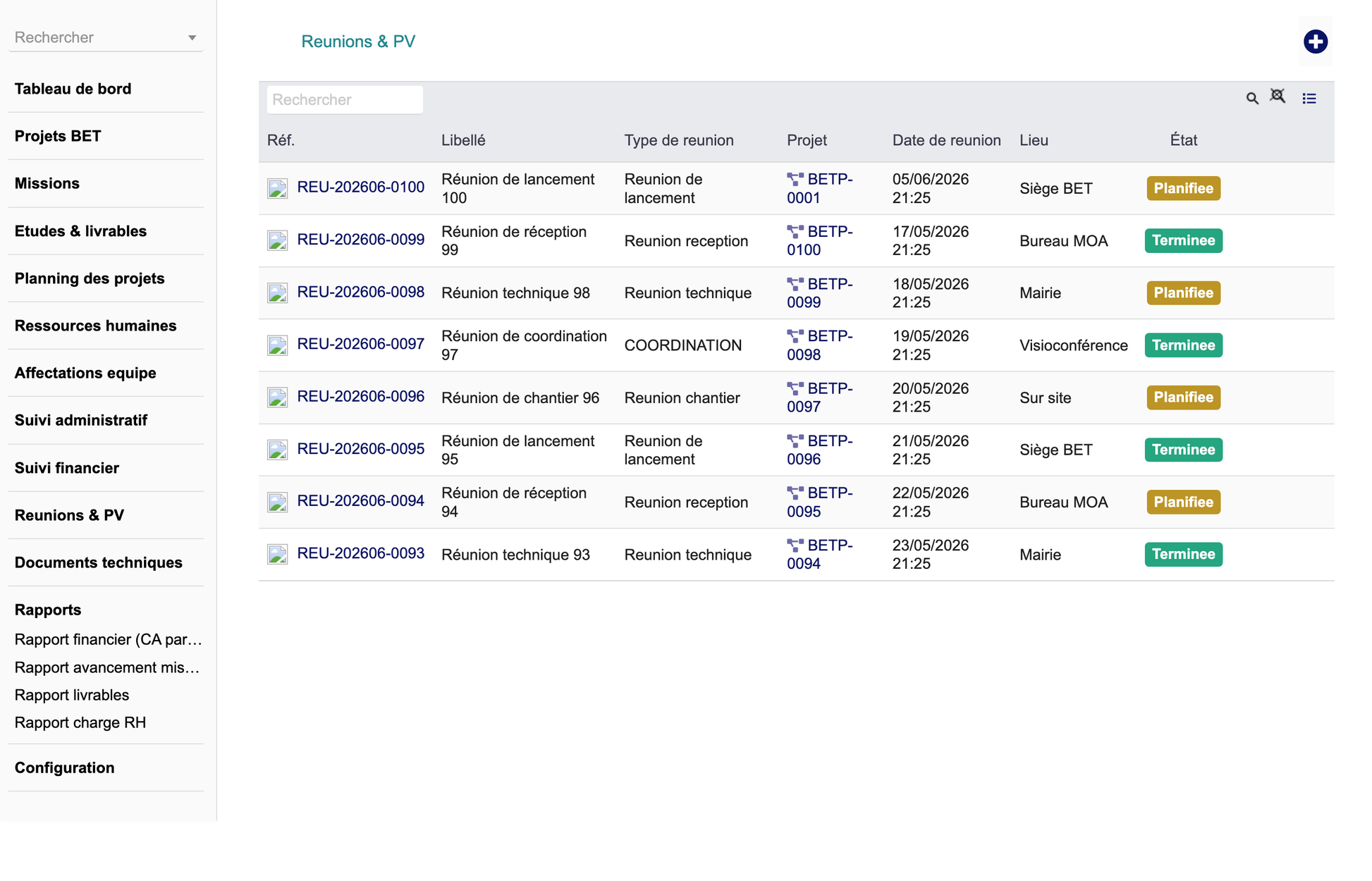The width and height of the screenshot is (1372, 881).
Task: Select Reunions & PV in sidebar
Action: coord(70,515)
